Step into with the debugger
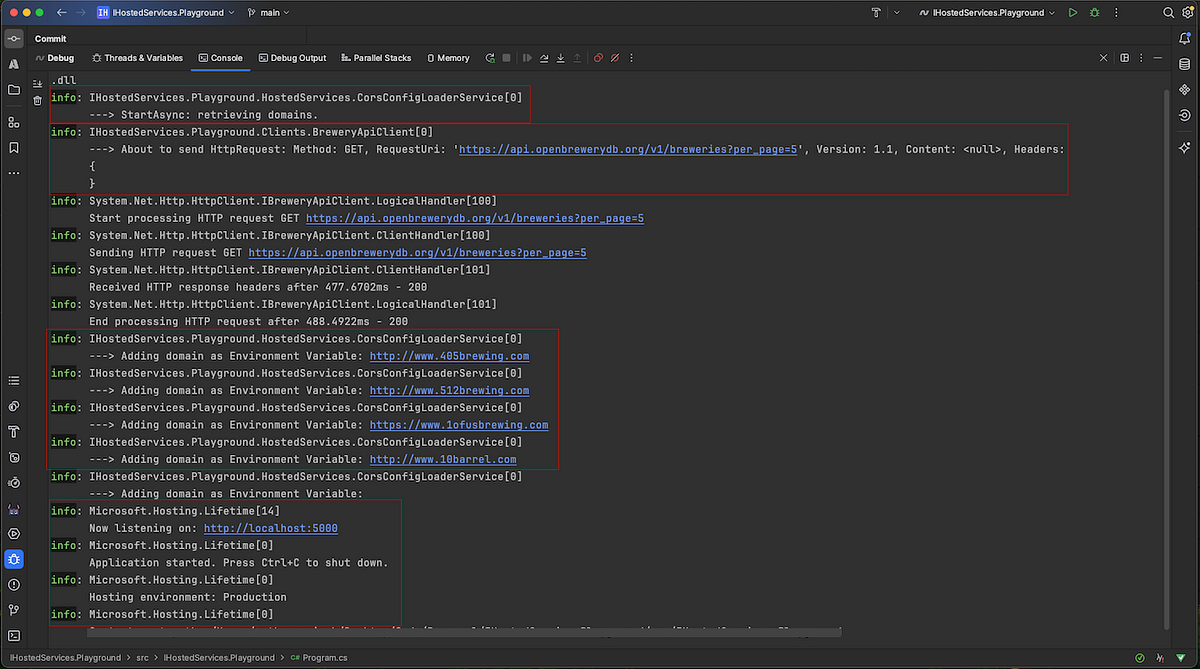 click(561, 58)
